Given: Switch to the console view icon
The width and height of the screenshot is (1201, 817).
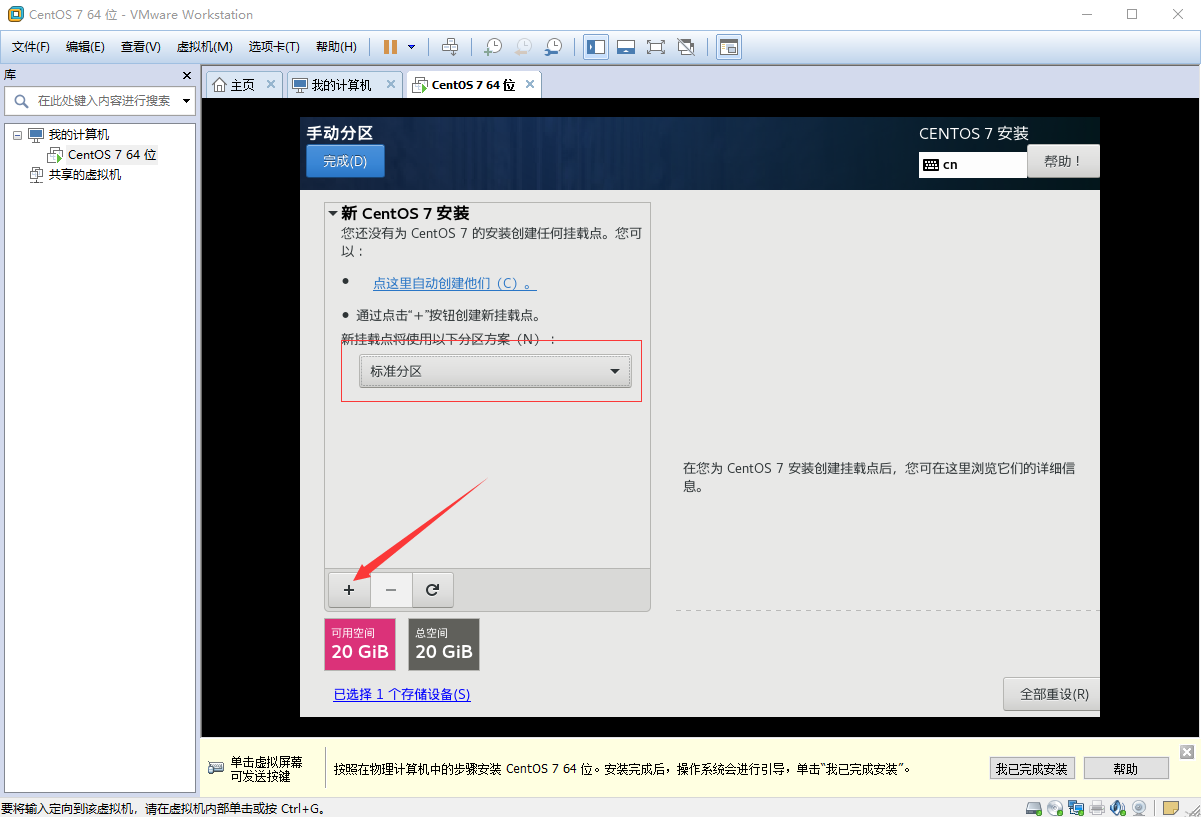Looking at the screenshot, I should pos(729,47).
